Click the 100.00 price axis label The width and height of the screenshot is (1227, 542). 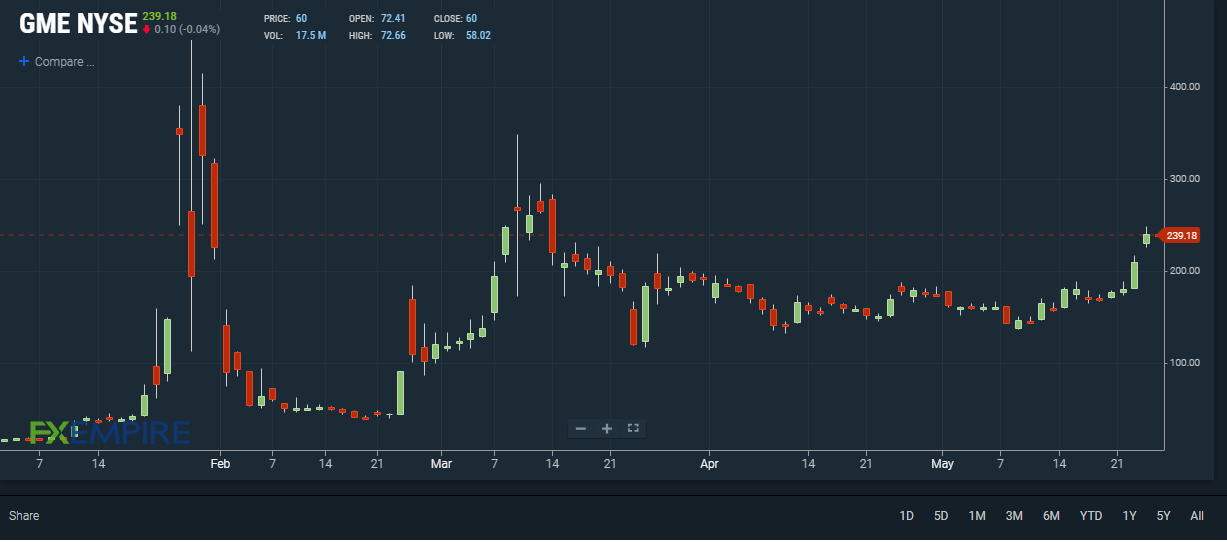click(1185, 363)
